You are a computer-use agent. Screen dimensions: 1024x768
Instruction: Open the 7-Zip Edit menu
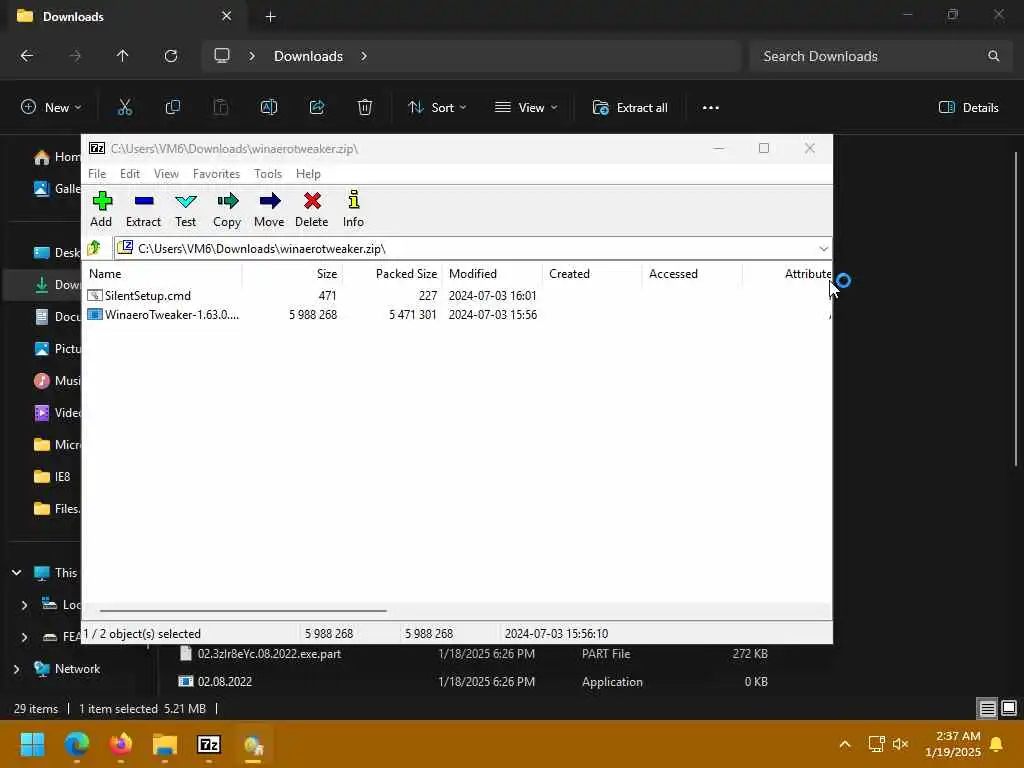click(129, 174)
